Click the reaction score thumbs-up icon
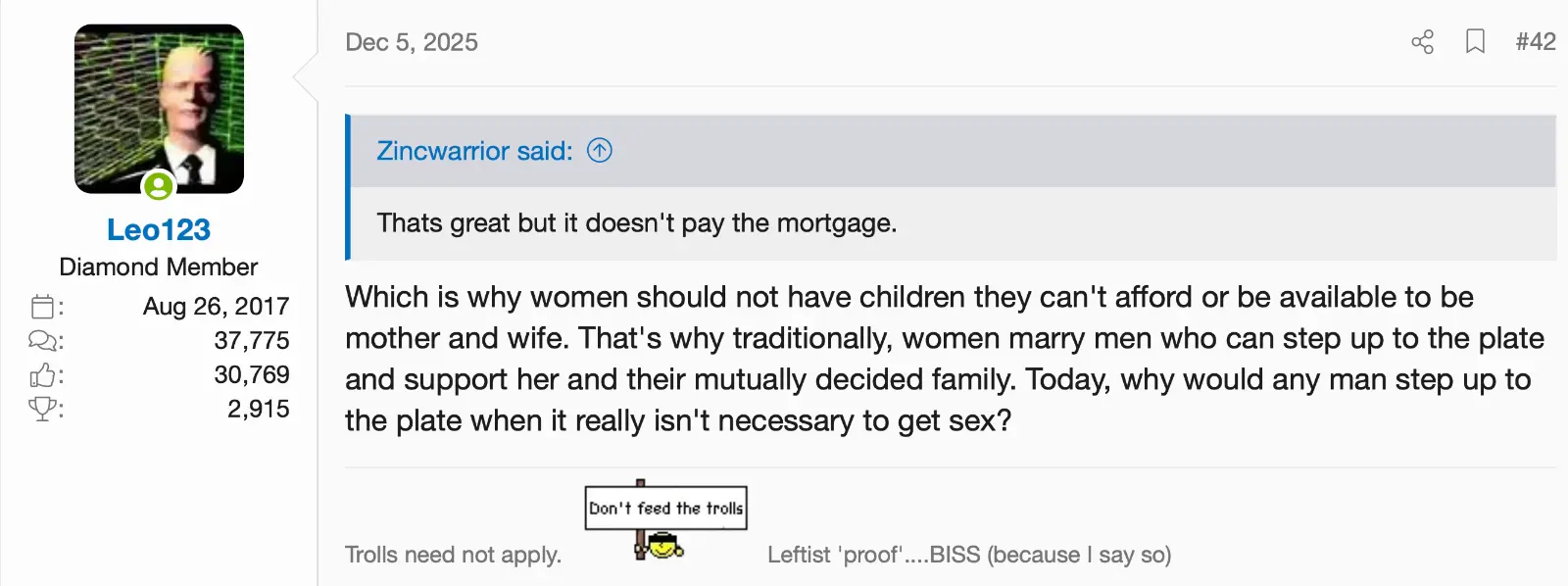 point(42,375)
